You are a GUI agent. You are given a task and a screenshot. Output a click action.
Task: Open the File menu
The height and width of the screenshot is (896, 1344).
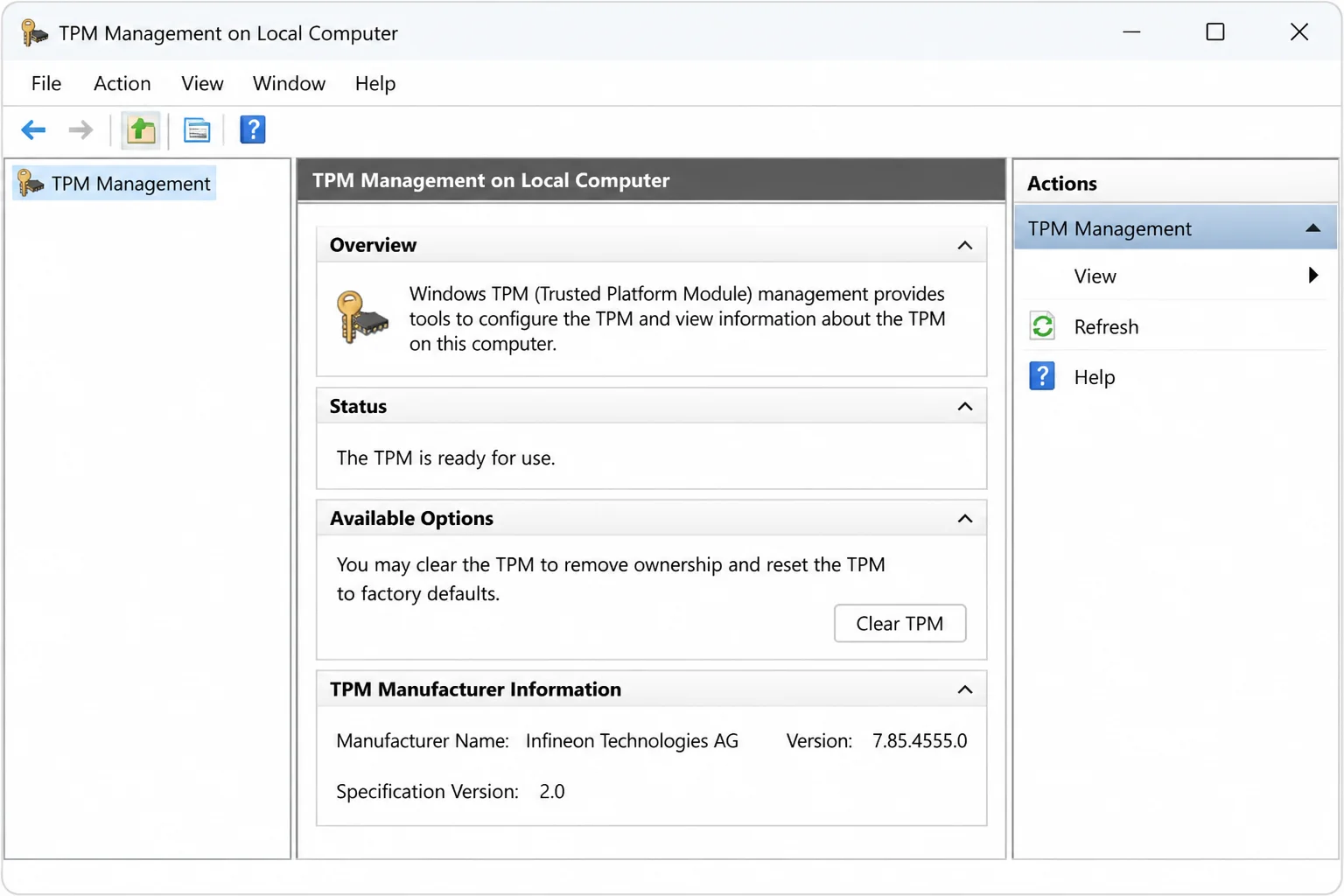(46, 83)
